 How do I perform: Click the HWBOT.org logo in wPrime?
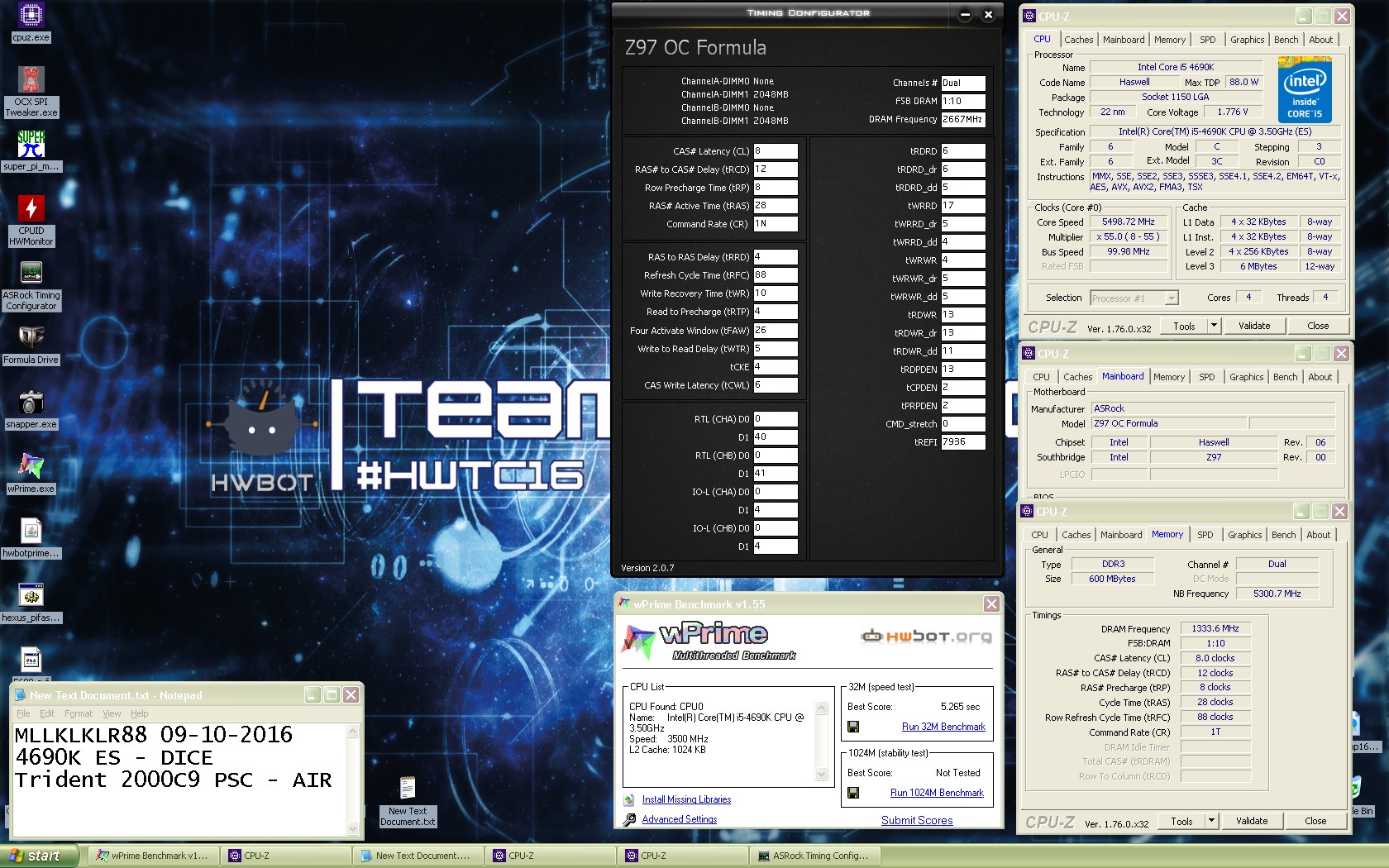[926, 636]
